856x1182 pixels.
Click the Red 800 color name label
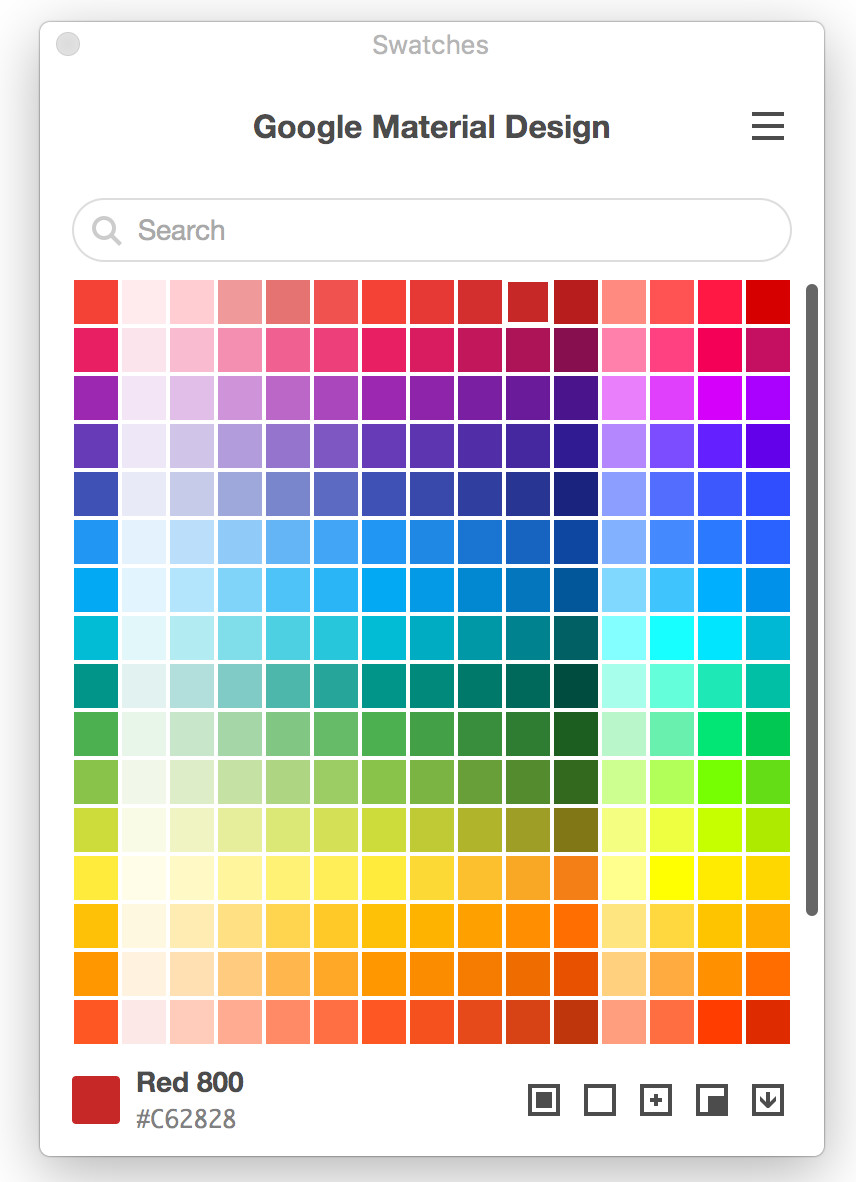(190, 1082)
